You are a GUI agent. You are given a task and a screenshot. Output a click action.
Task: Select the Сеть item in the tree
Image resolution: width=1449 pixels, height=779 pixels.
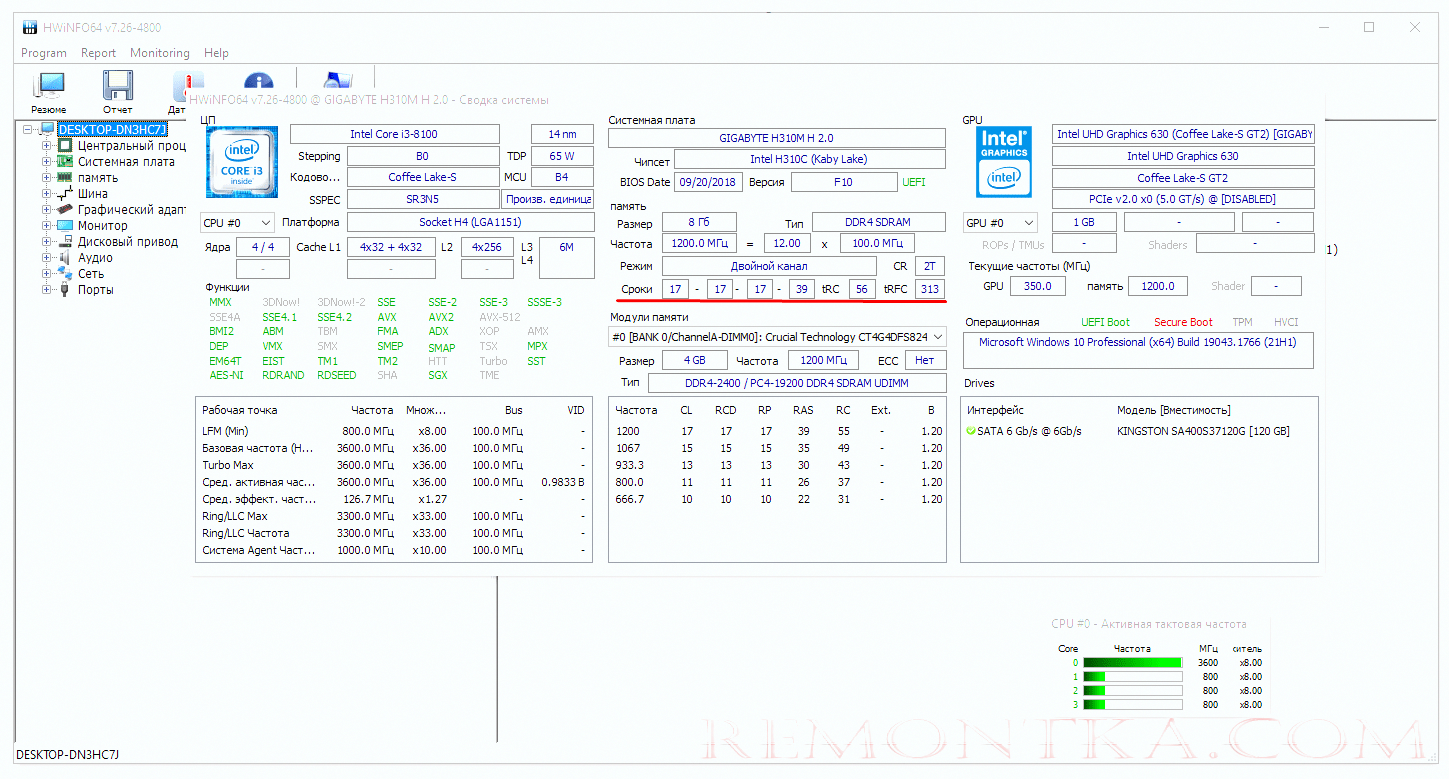[x=91, y=274]
